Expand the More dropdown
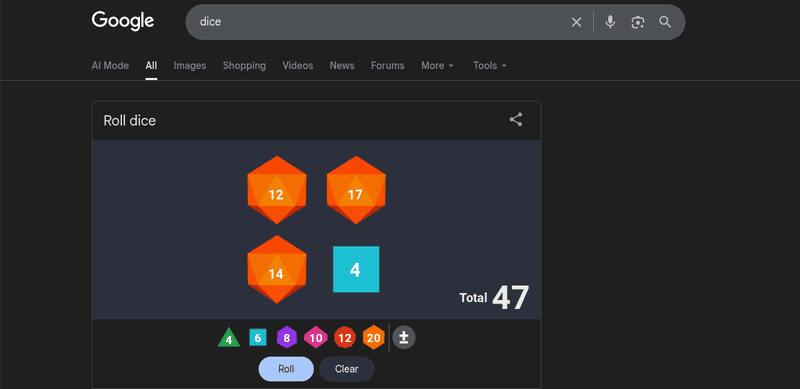 pos(437,65)
